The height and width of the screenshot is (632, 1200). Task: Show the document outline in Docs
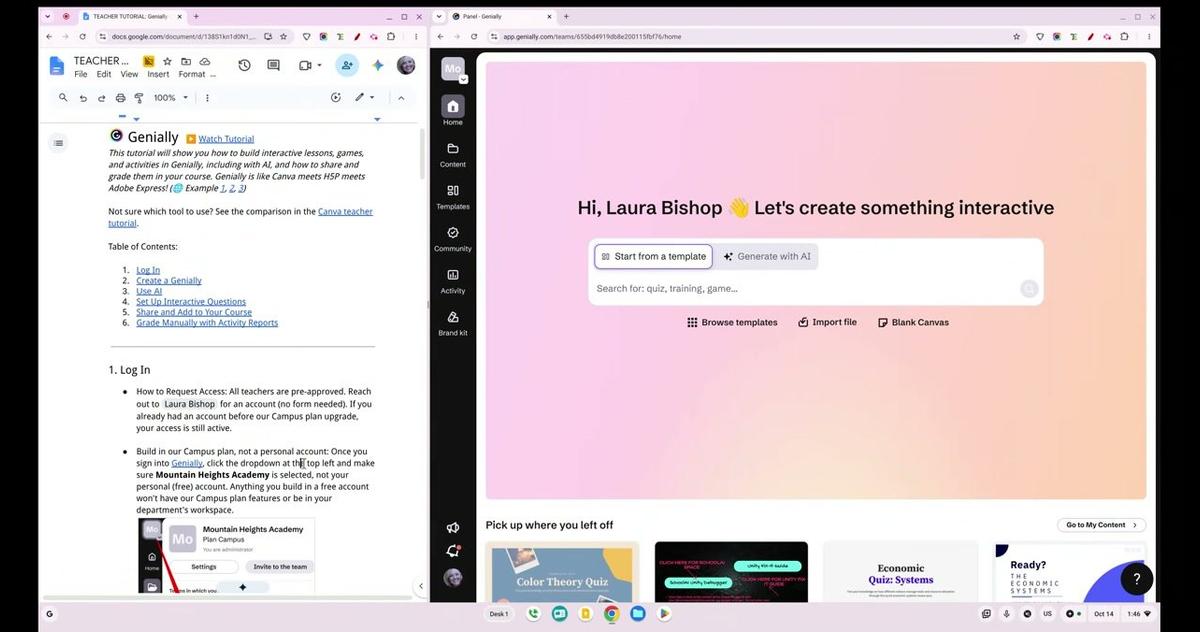click(x=59, y=143)
